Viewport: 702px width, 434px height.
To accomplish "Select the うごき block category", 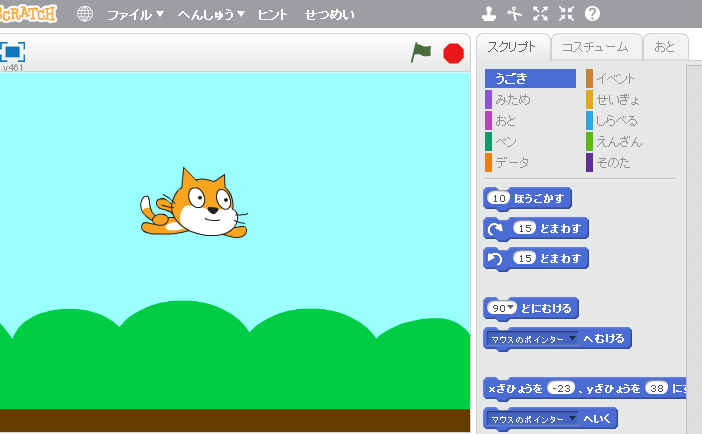I will 530,78.
